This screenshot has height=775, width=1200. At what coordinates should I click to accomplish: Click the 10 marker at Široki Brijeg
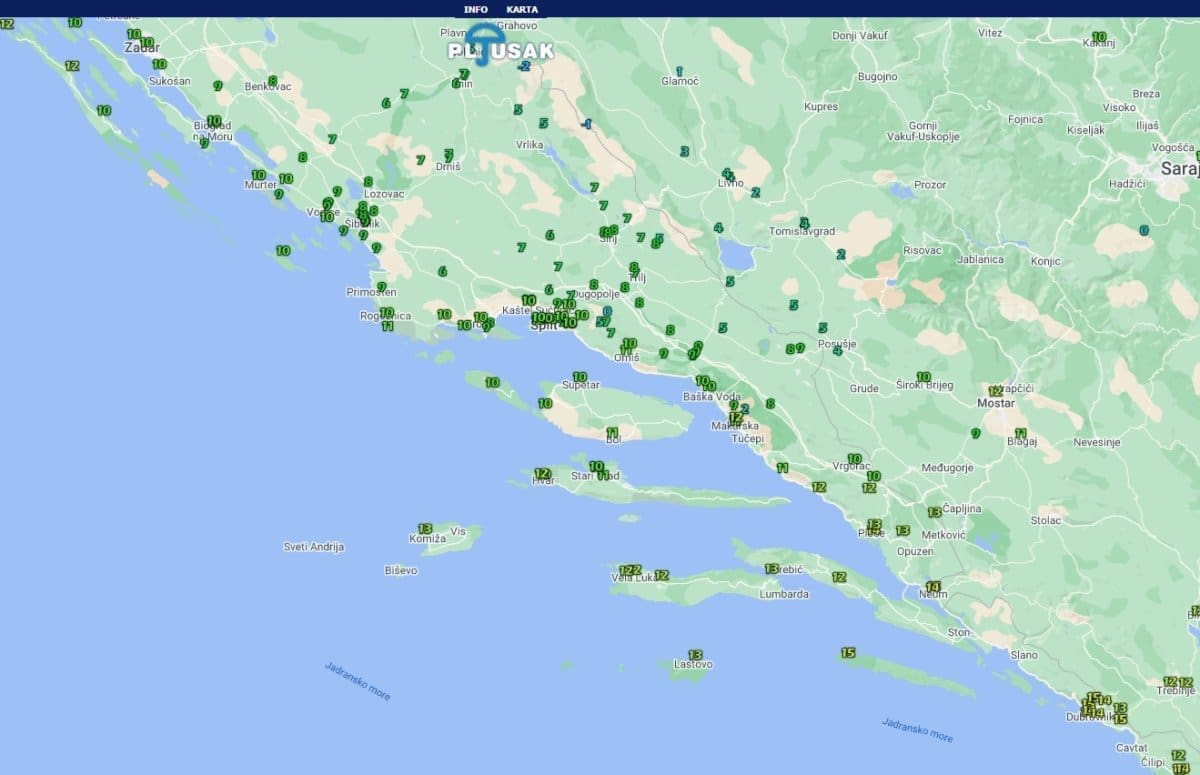click(x=923, y=377)
